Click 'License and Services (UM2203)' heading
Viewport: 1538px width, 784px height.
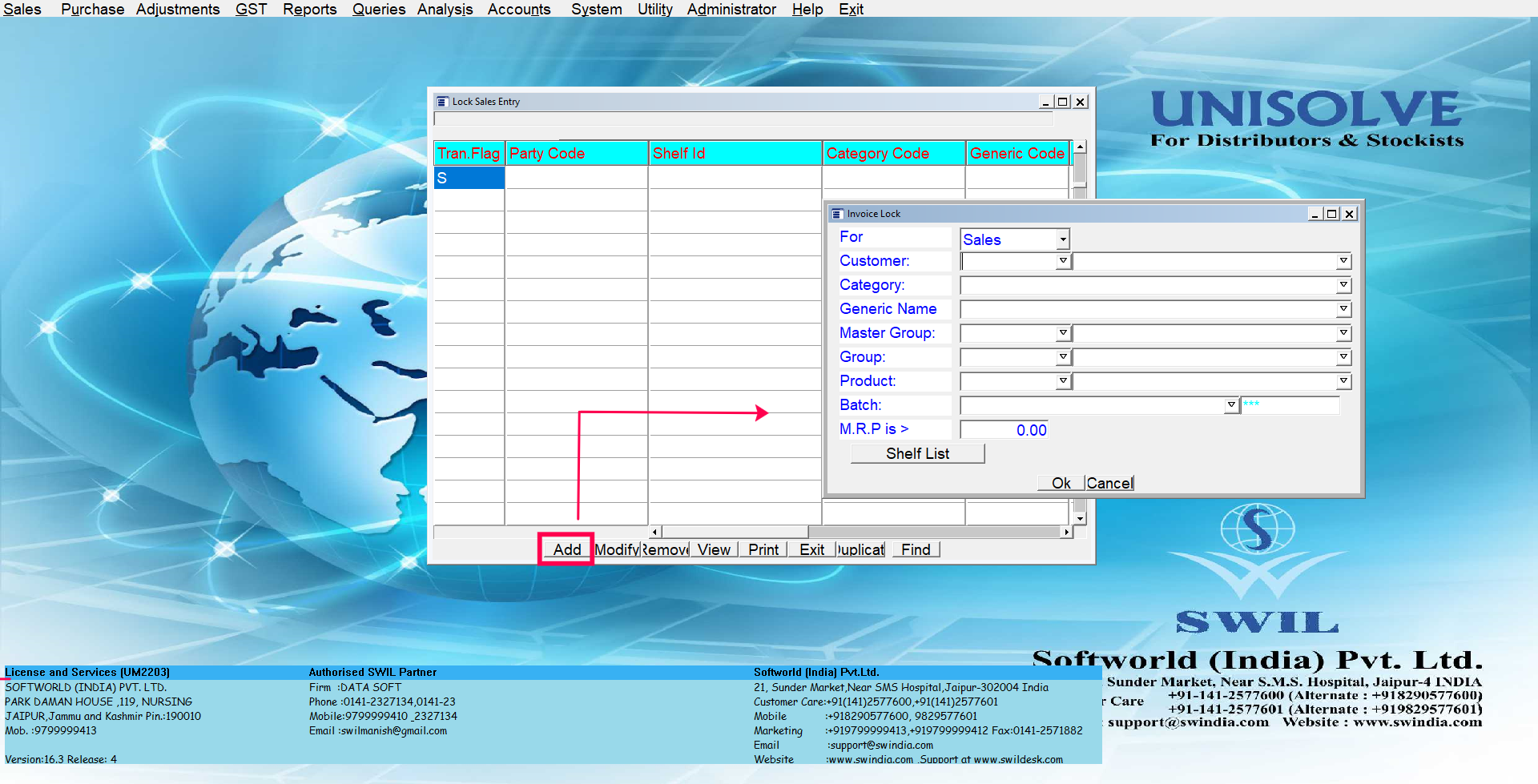[87, 672]
